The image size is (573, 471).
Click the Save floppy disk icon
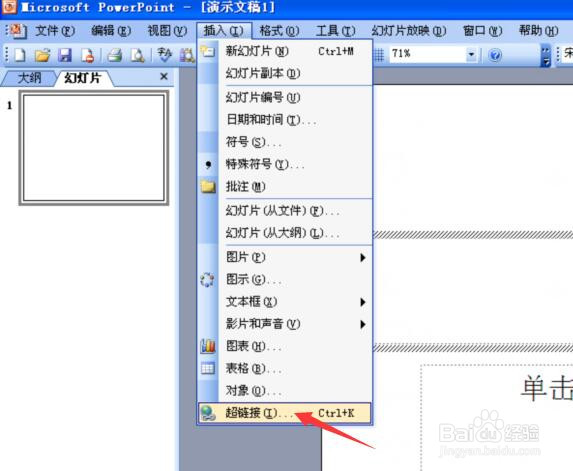pos(65,55)
